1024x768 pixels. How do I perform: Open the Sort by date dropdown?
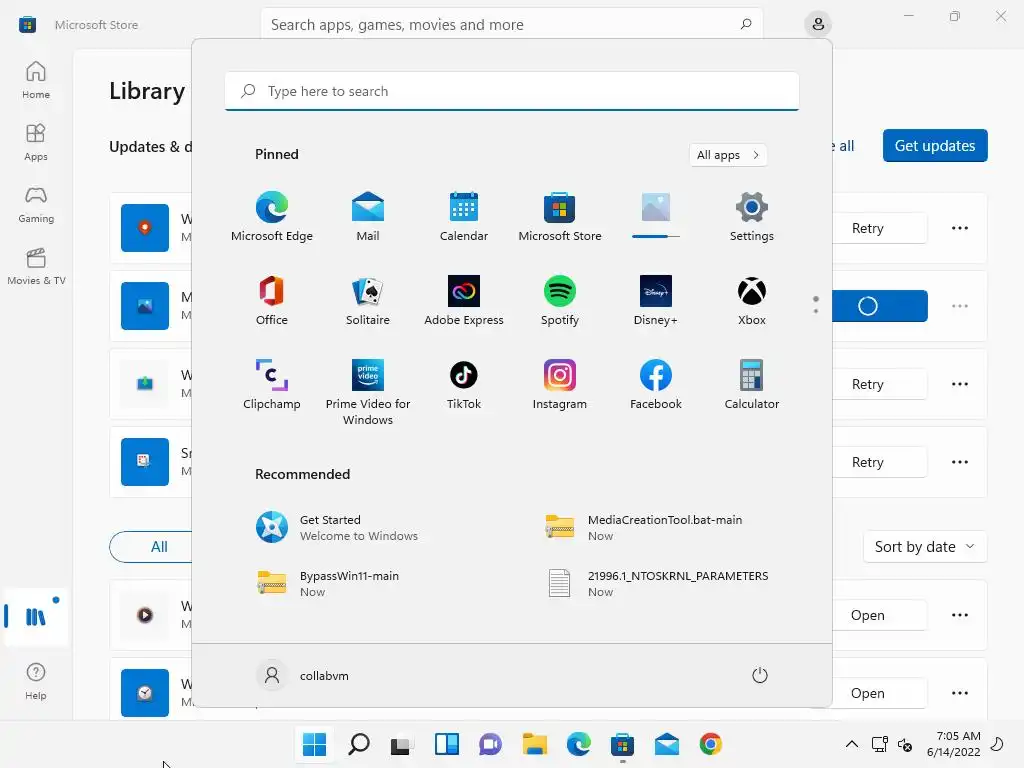(925, 547)
